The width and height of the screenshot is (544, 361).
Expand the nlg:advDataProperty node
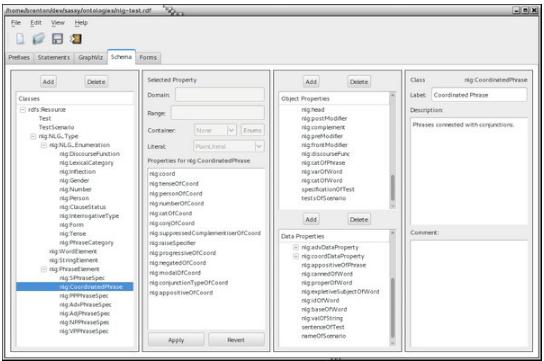[296, 247]
